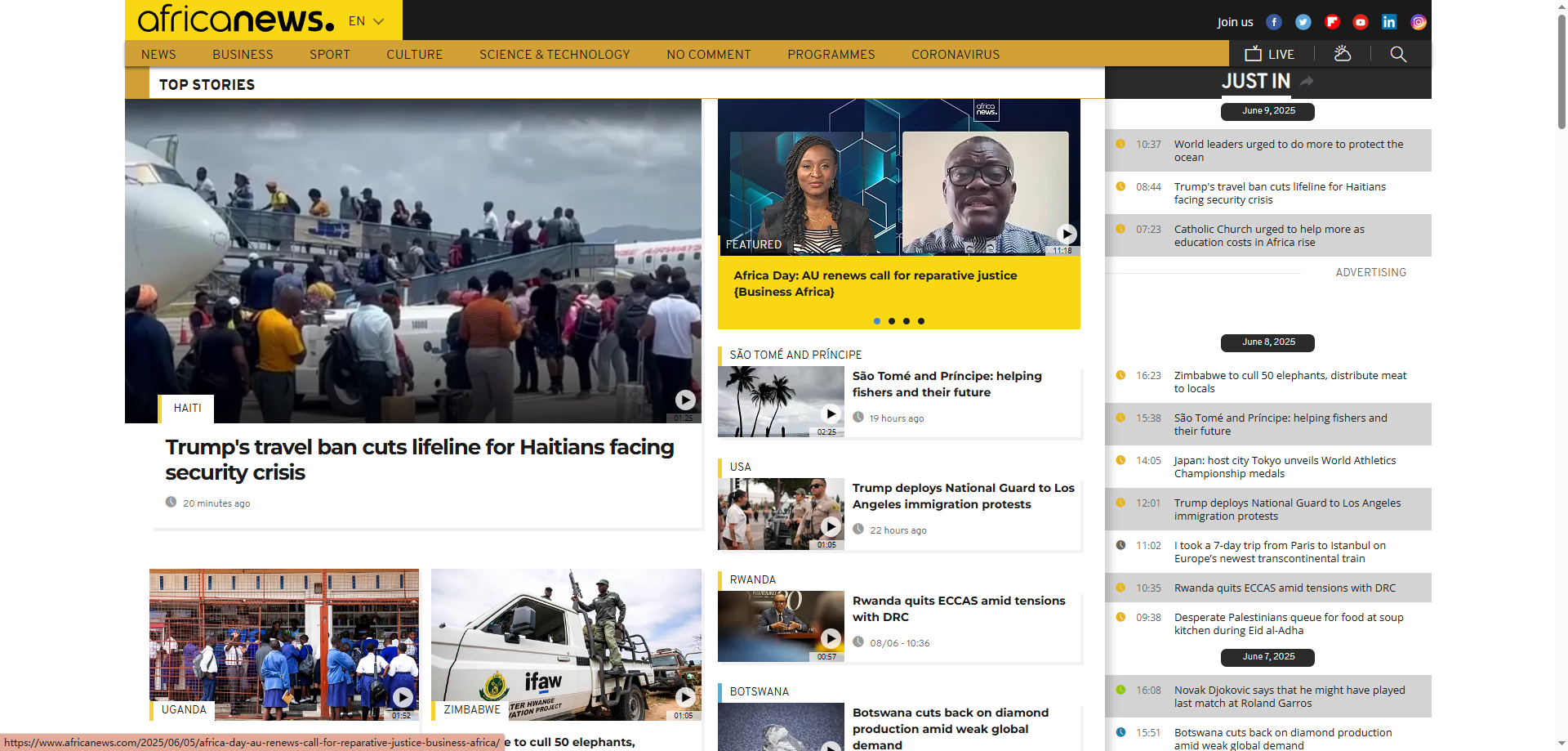The height and width of the screenshot is (751, 1568).
Task: Click the HAITI category tag
Action: [187, 408]
